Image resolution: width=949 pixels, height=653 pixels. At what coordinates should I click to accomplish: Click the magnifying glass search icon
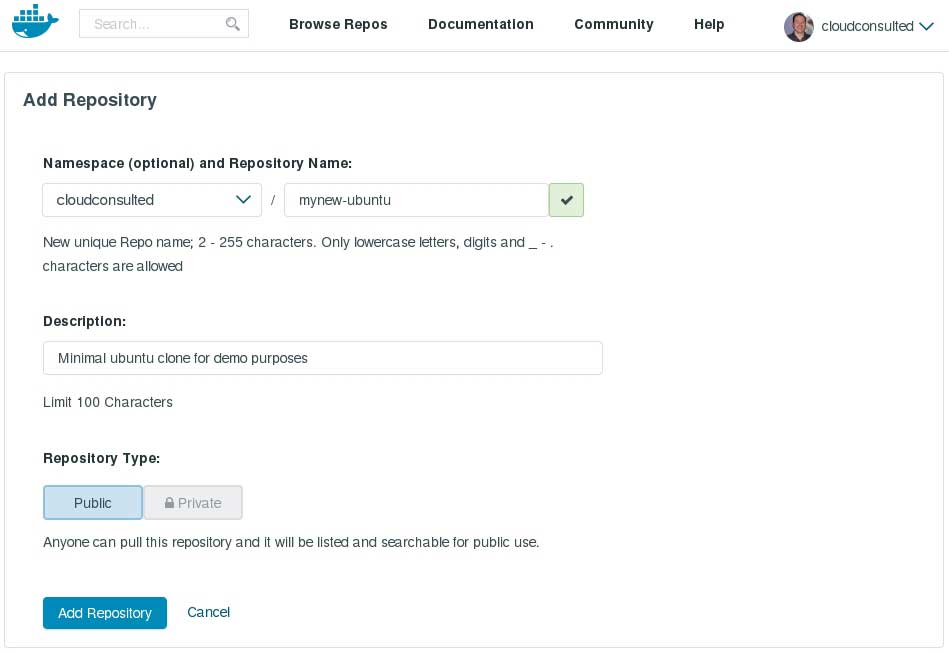pos(233,24)
